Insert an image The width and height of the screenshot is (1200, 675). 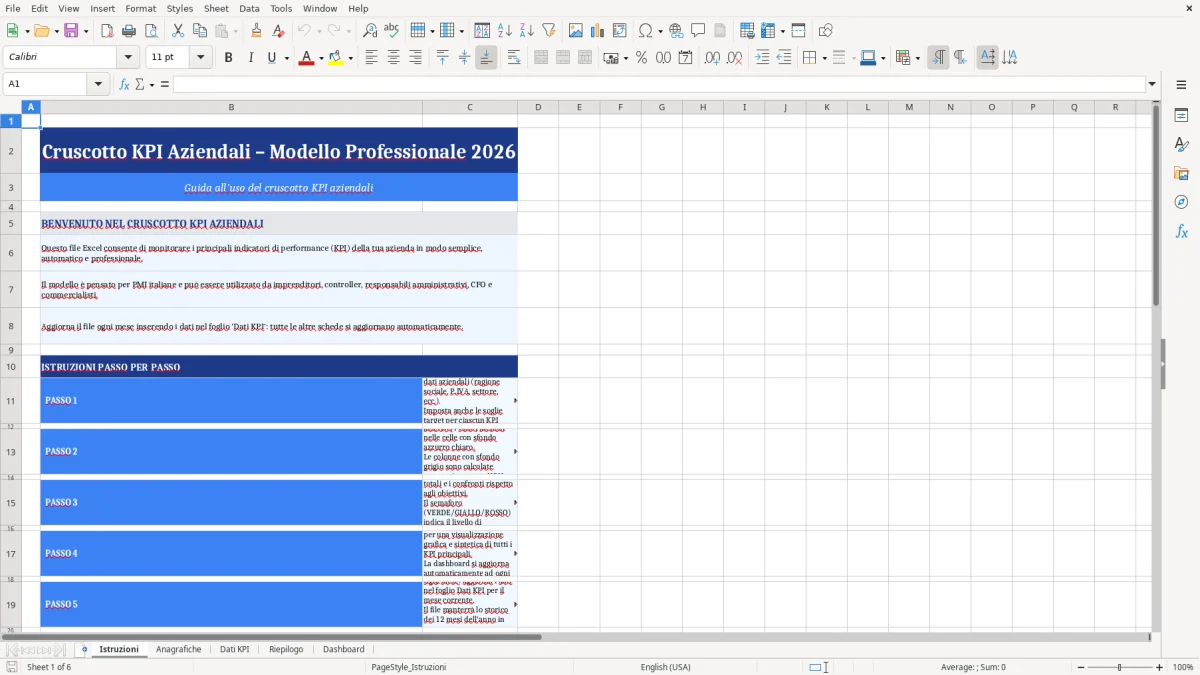576,31
